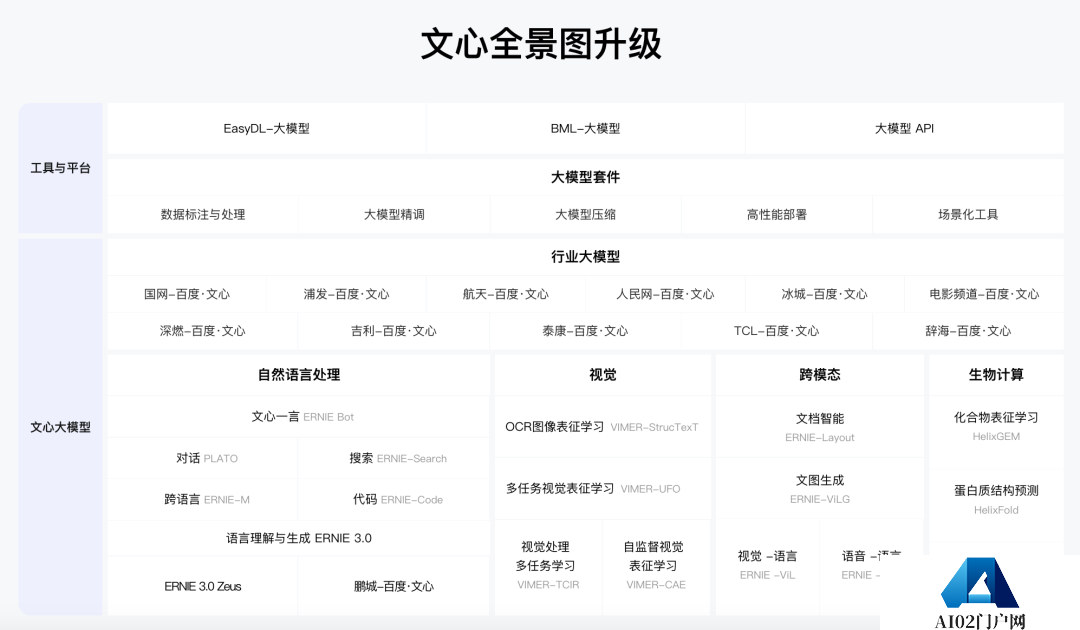
Task: Select the 高性能部署 cell
Action: [777, 214]
